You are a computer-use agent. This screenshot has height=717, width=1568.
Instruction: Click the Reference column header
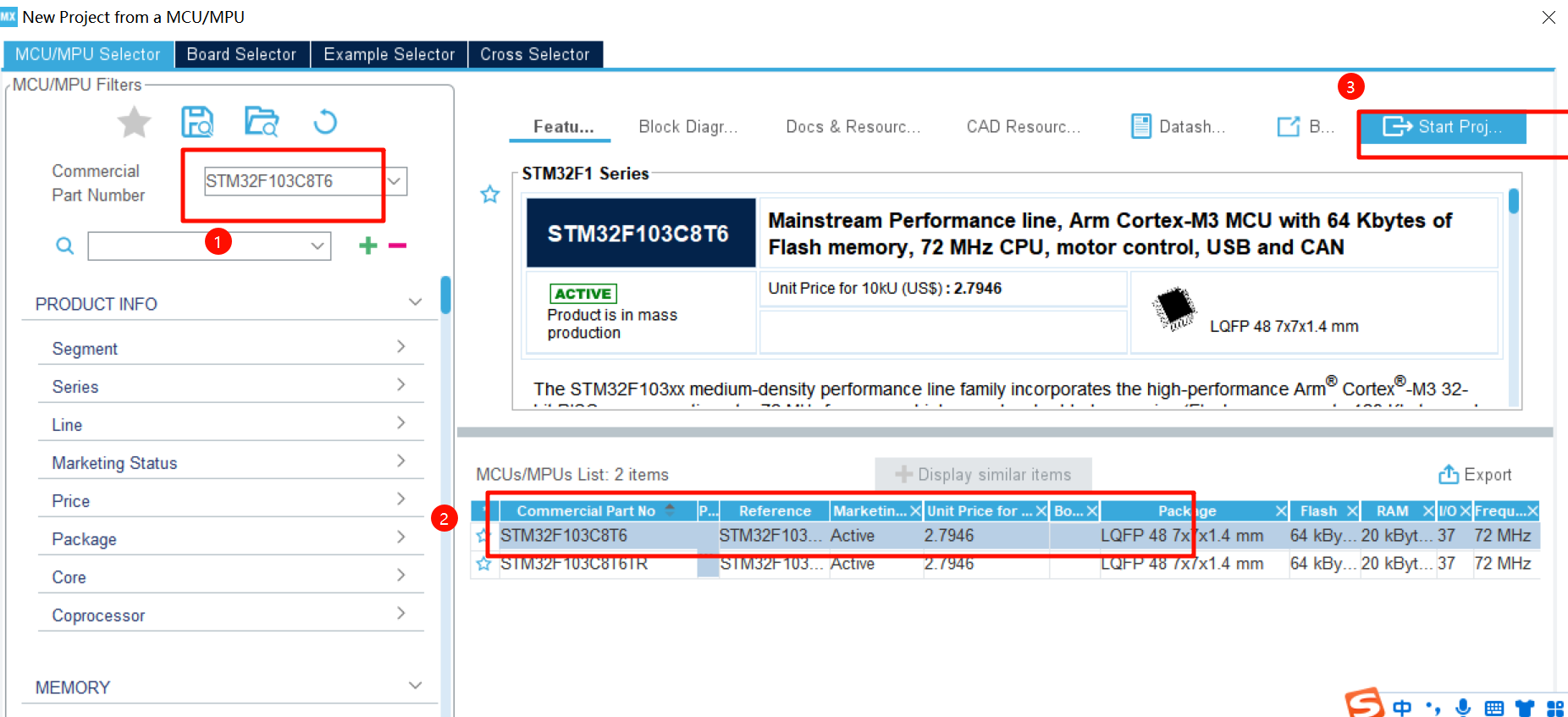coord(775,511)
